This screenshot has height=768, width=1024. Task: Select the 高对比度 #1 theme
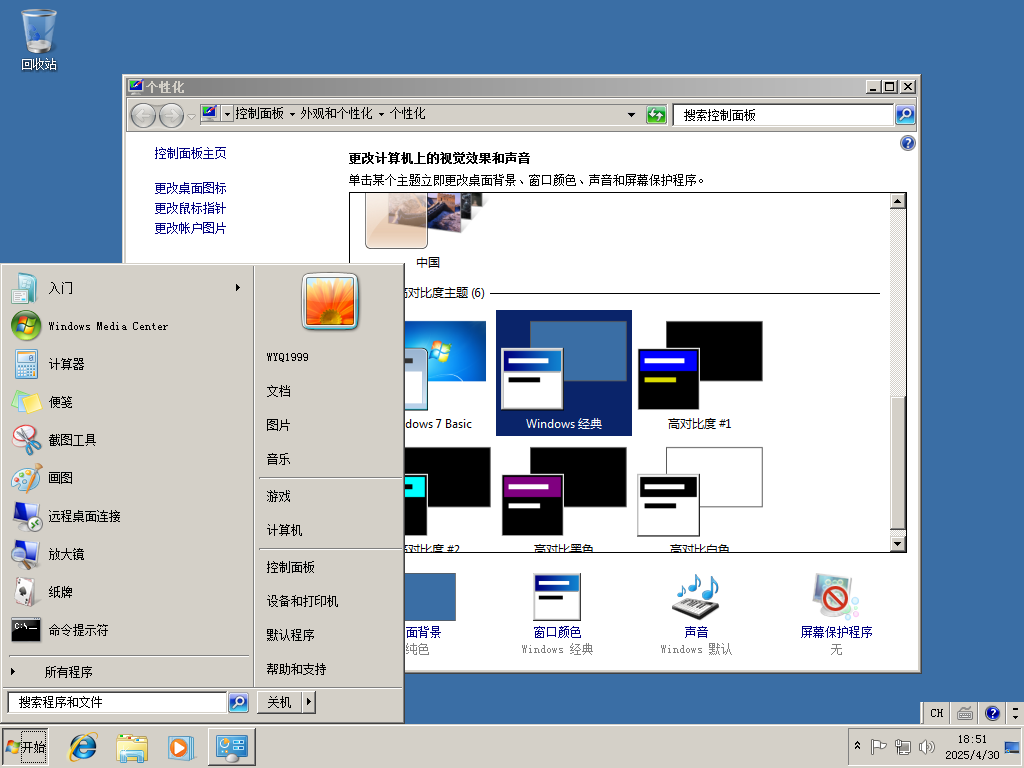point(699,373)
